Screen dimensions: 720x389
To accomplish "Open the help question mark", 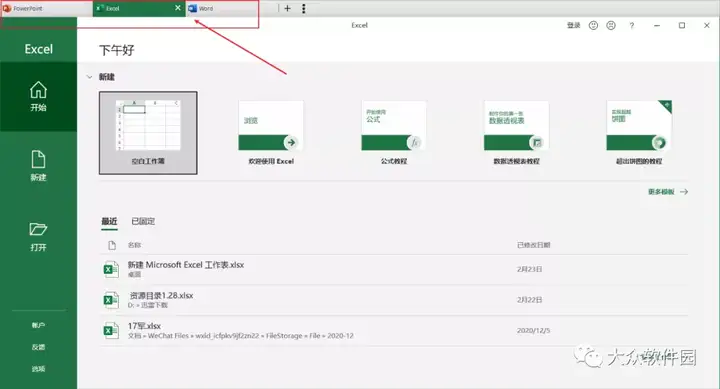I will [632, 26].
